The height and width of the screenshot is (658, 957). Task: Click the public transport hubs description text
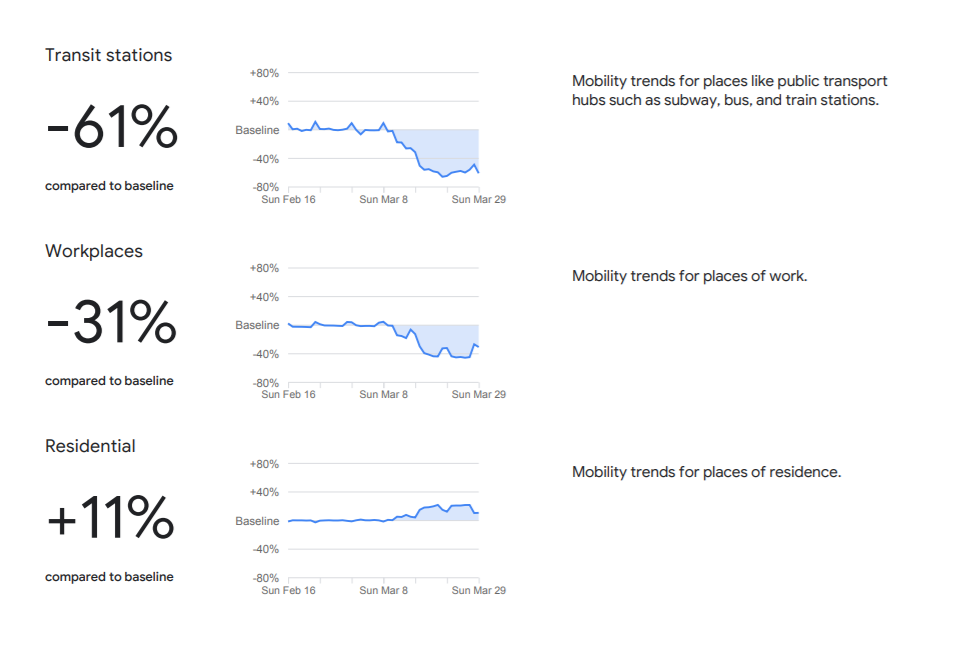[x=729, y=90]
